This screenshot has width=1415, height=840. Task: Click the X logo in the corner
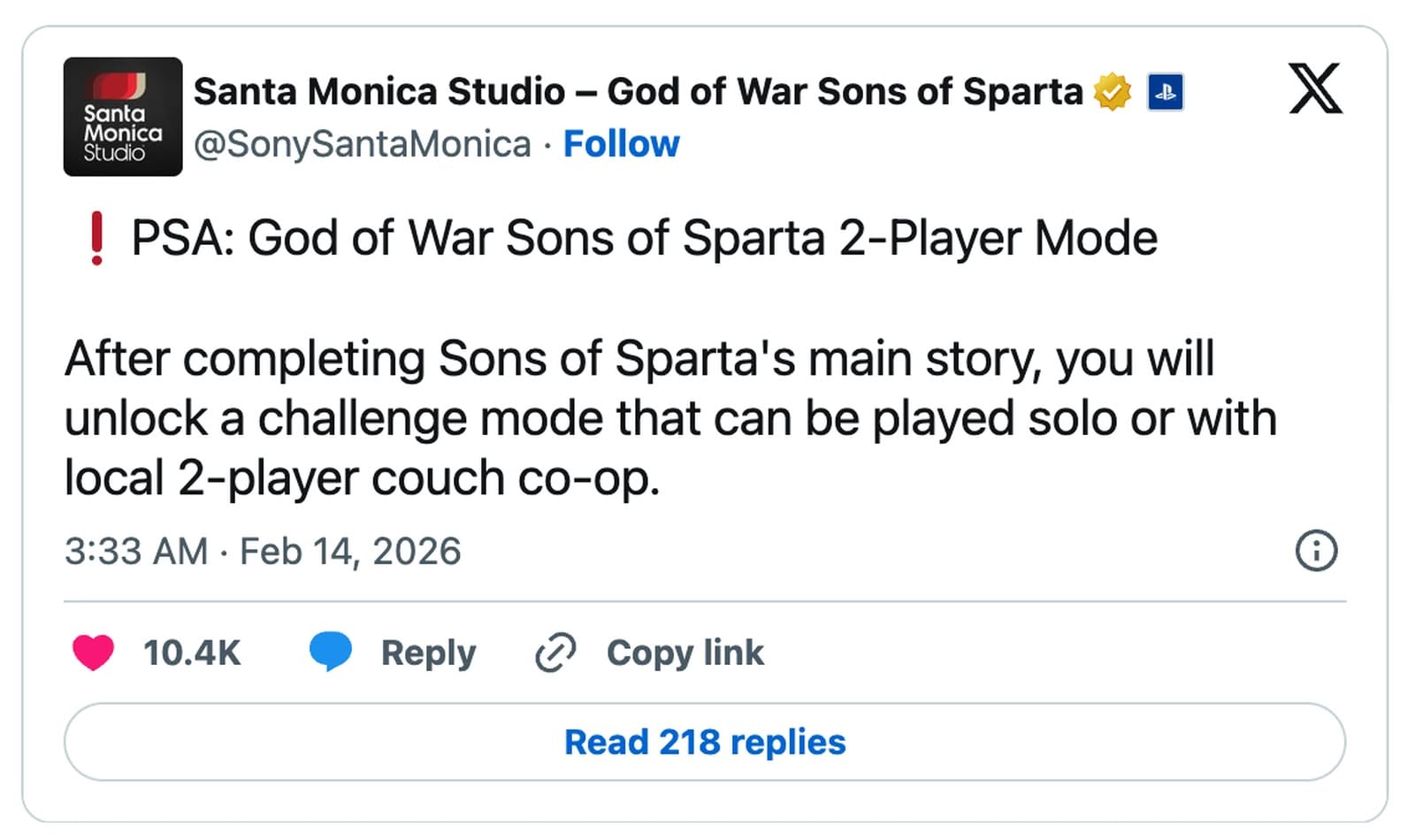click(1317, 91)
